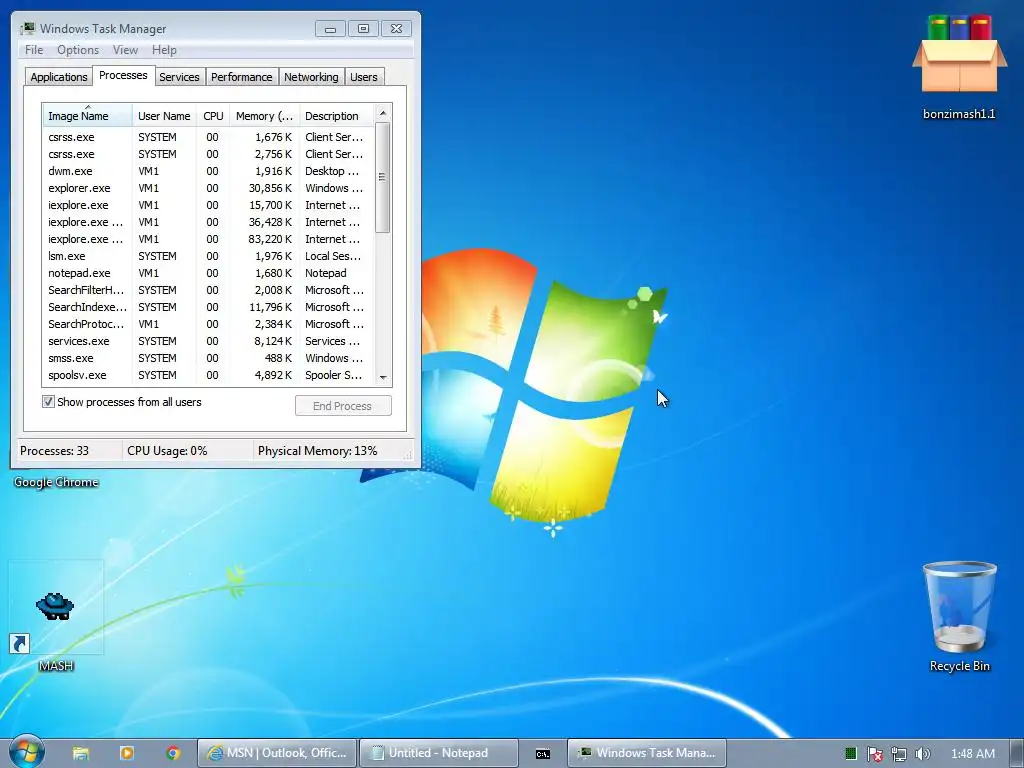
Task: Switch to the Users tab
Action: tap(363, 77)
